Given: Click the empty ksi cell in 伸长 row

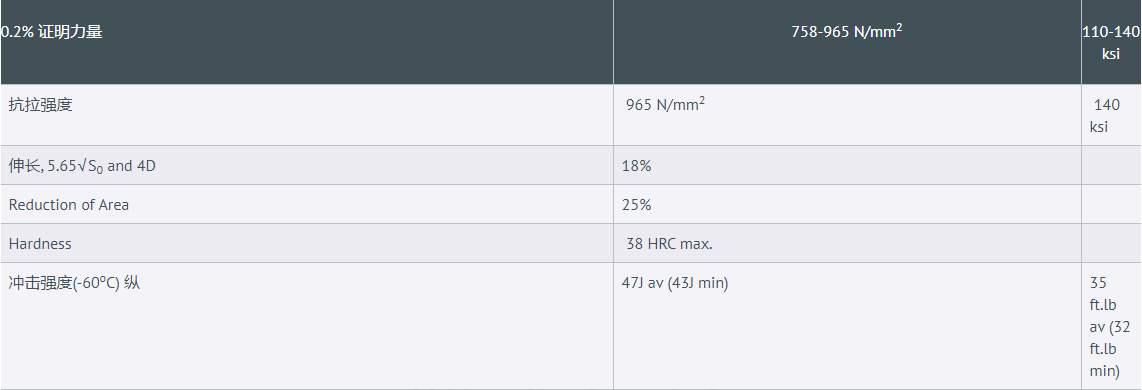Looking at the screenshot, I should click(x=1111, y=165).
